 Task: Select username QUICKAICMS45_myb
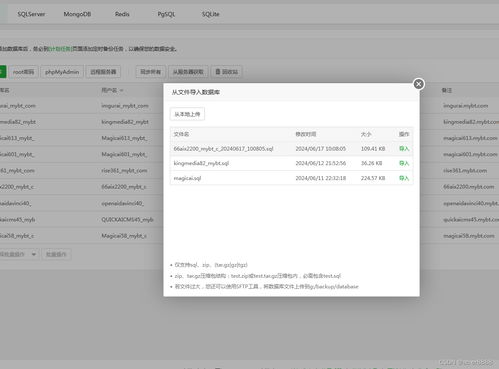click(127, 219)
